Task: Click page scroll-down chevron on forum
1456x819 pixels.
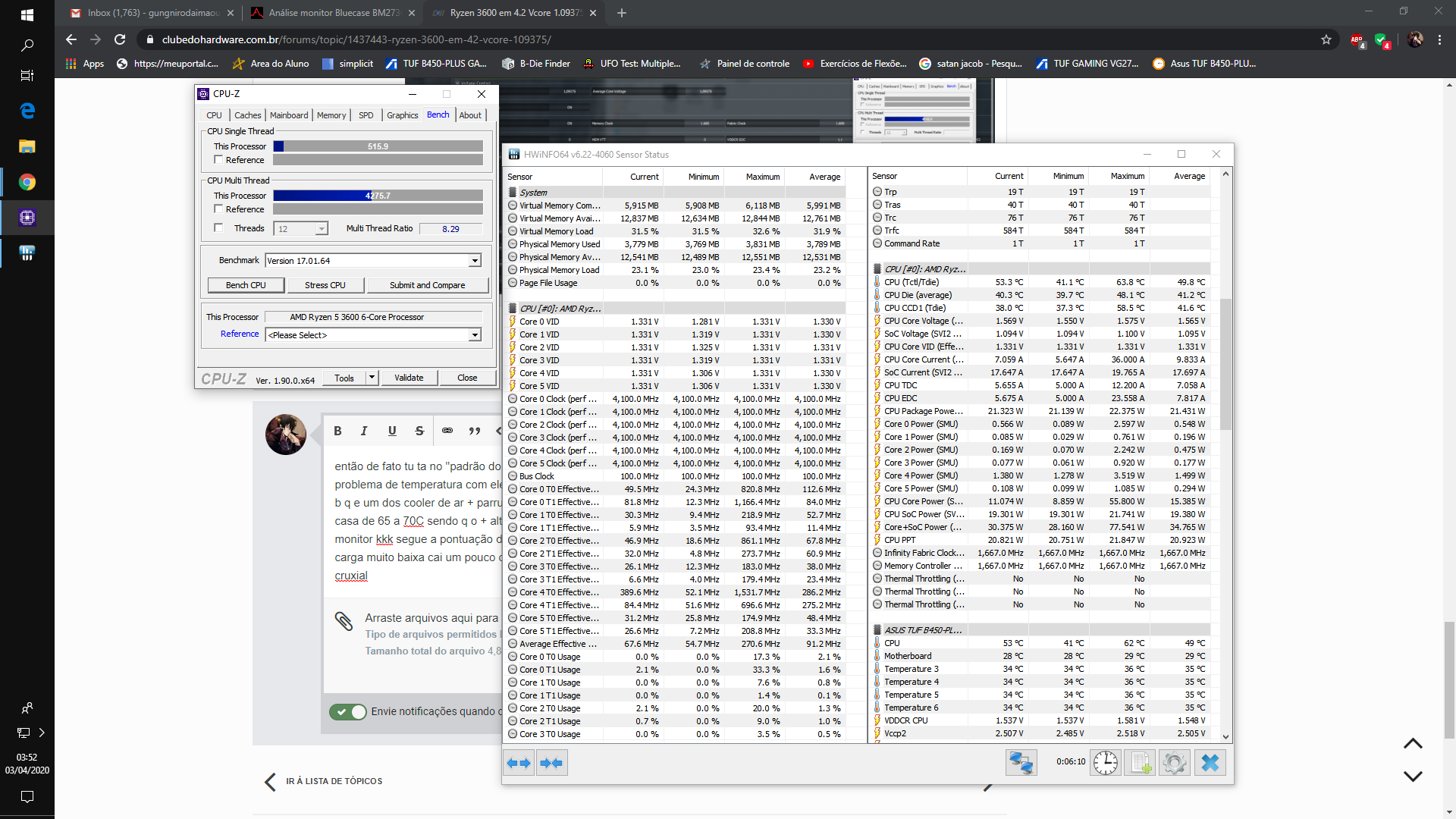Action: pyautogui.click(x=1413, y=777)
